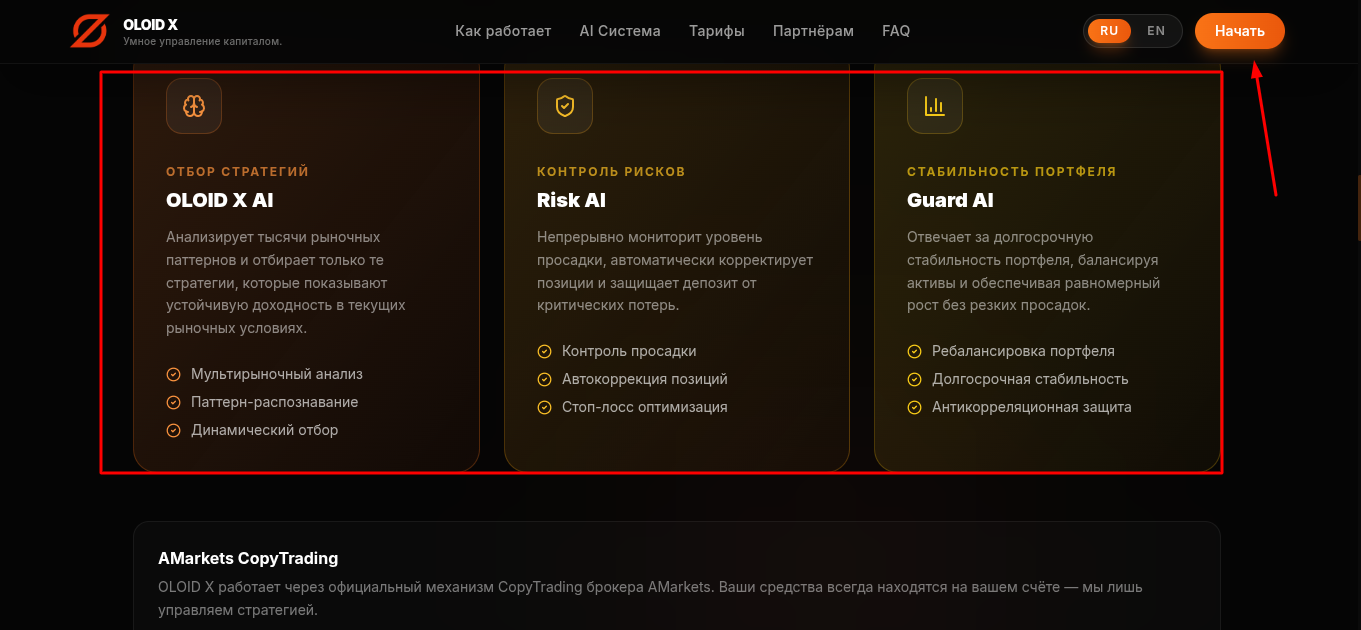The image size is (1361, 630).
Task: Switch language to EN
Action: coord(1156,31)
